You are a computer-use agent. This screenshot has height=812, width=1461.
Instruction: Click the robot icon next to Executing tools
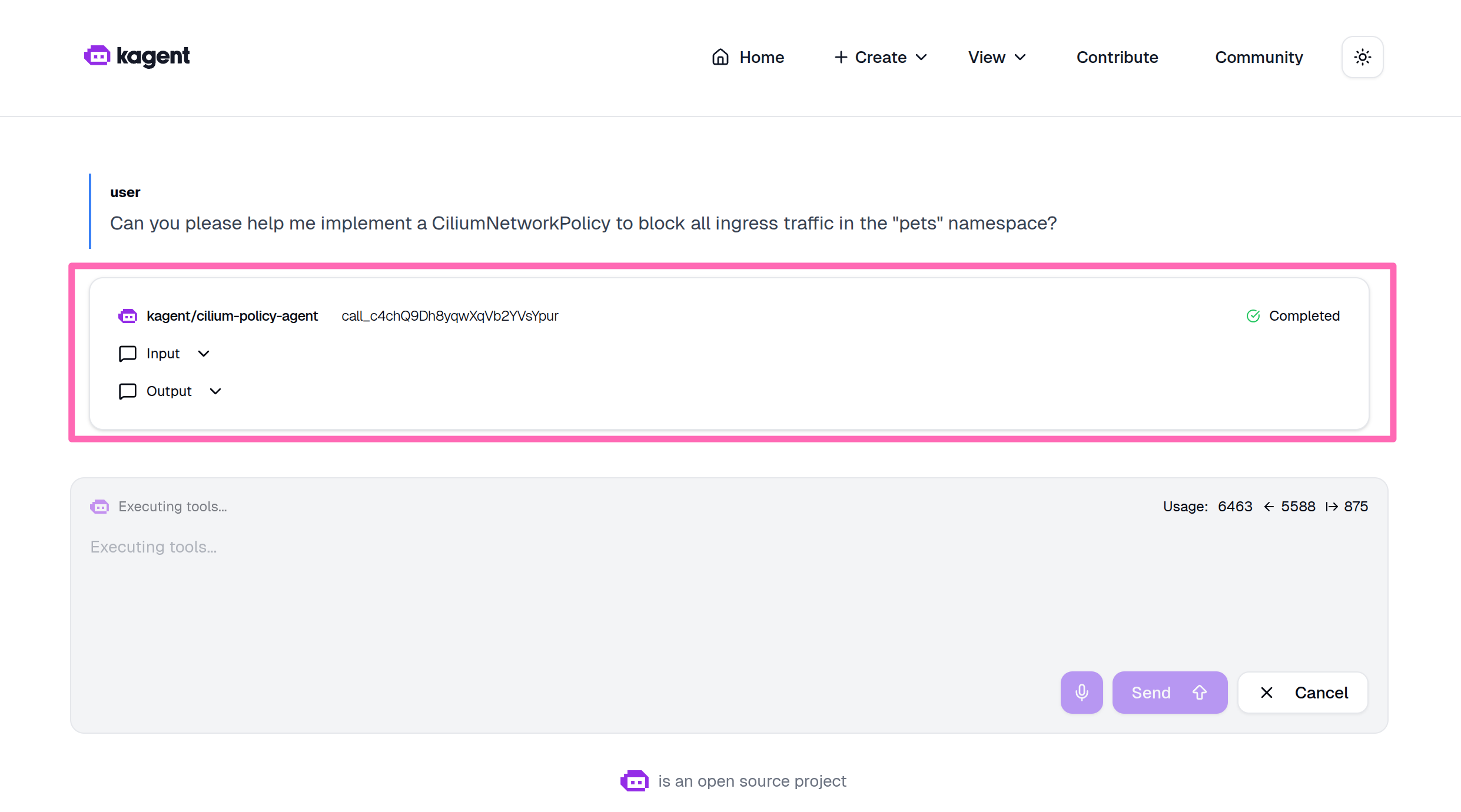point(99,506)
